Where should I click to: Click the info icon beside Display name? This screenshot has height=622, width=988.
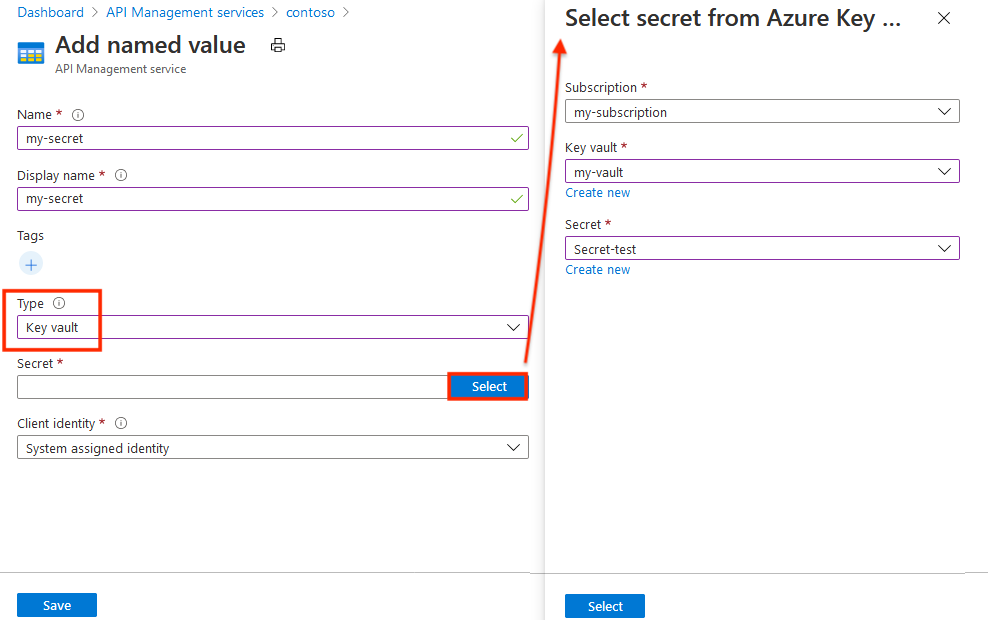121,175
